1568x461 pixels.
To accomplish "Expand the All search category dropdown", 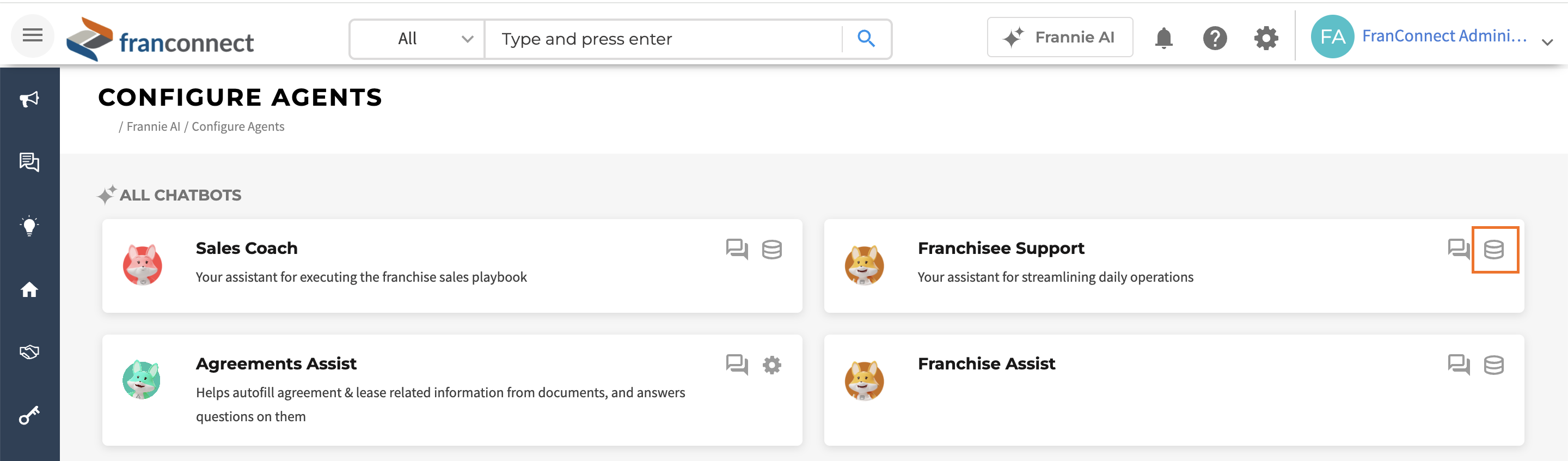I will pyautogui.click(x=418, y=39).
